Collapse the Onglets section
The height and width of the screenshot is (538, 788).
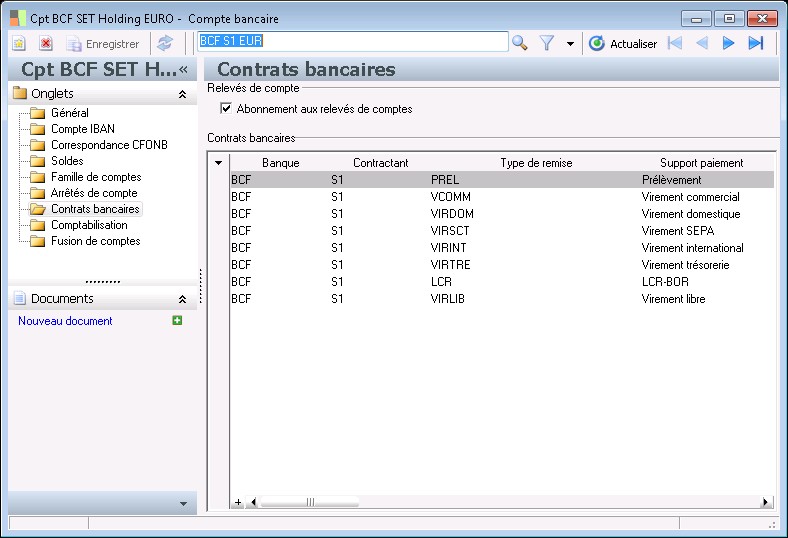click(x=182, y=94)
